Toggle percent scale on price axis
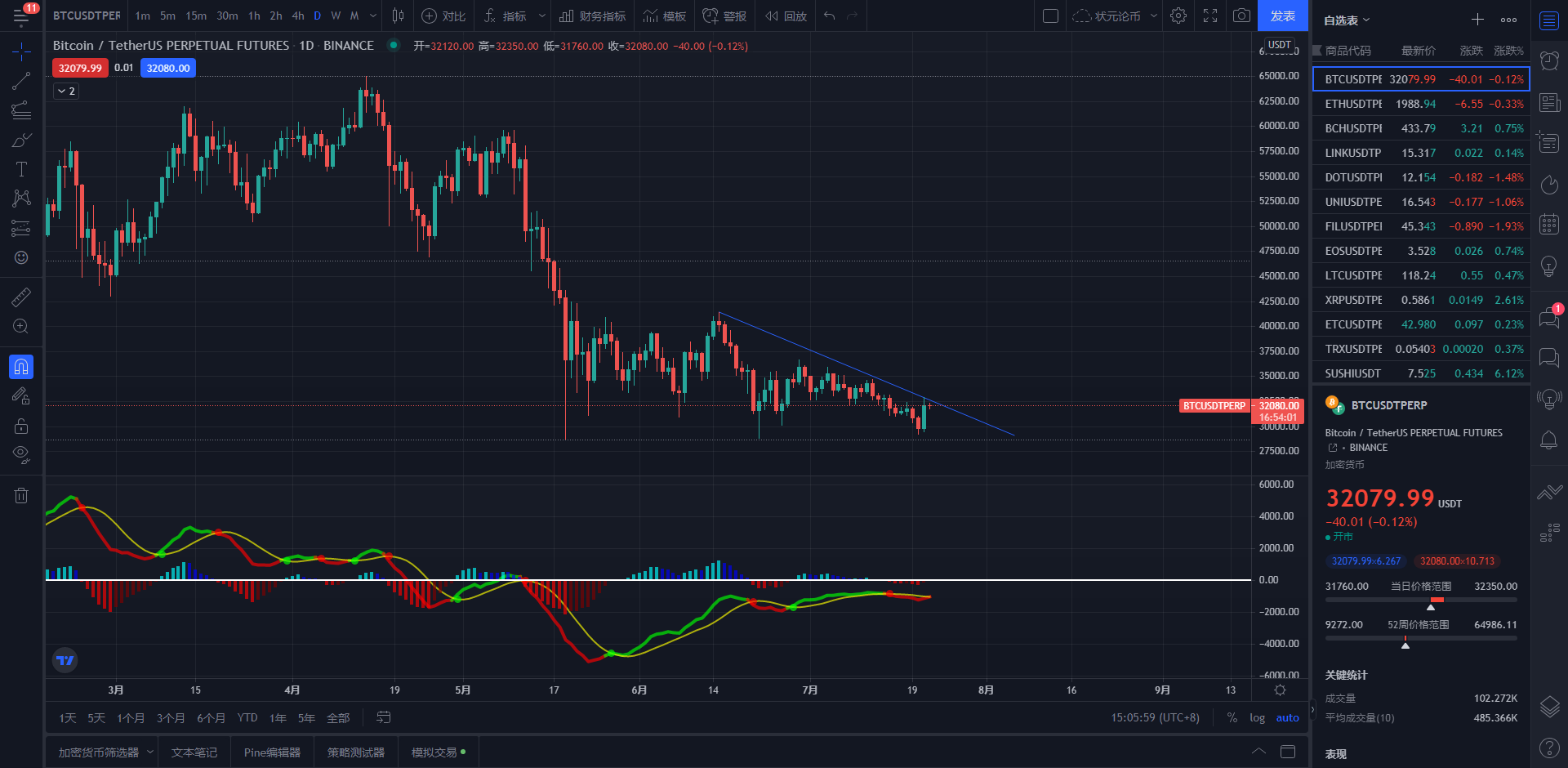Screen dimensions: 1568x768 [1232, 717]
